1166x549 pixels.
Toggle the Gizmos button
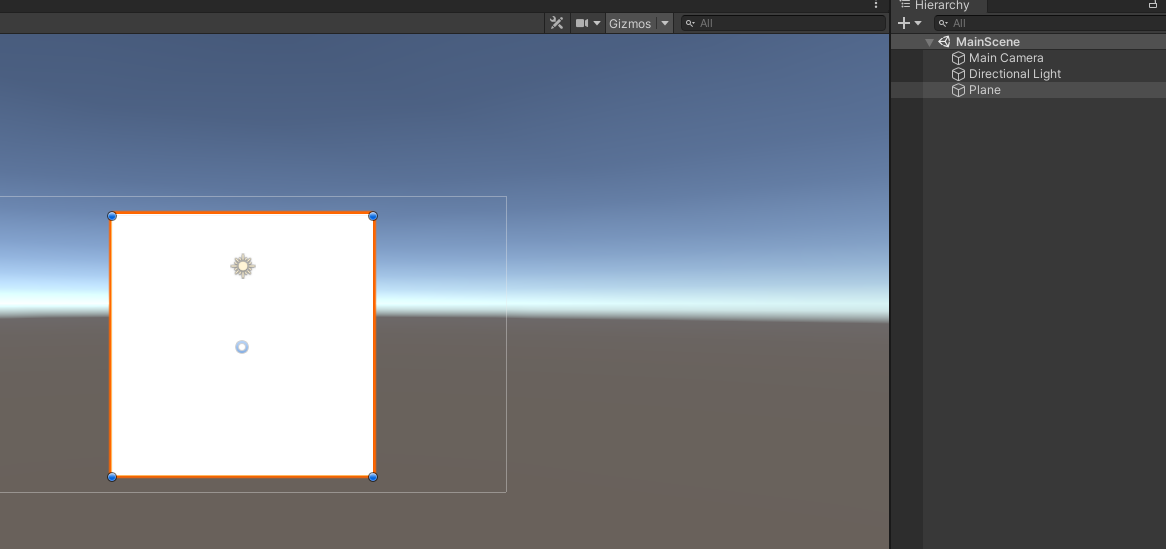click(630, 23)
